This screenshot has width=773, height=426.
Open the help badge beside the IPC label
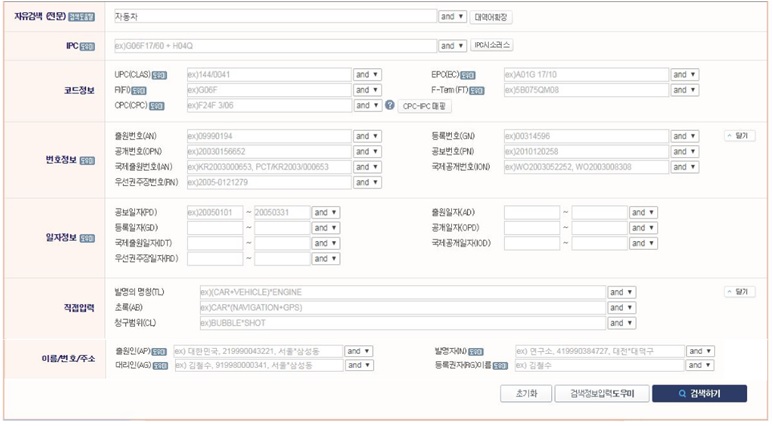(87, 46)
